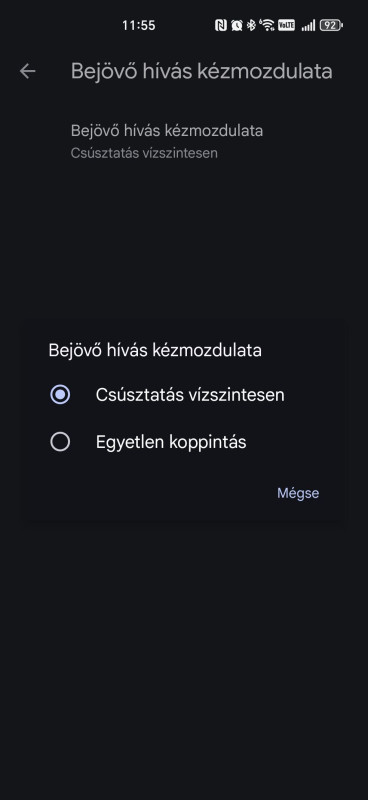Select the Csúsztatás vízszintesen radio button
Viewport: 368px width, 800px height.
pos(60,394)
